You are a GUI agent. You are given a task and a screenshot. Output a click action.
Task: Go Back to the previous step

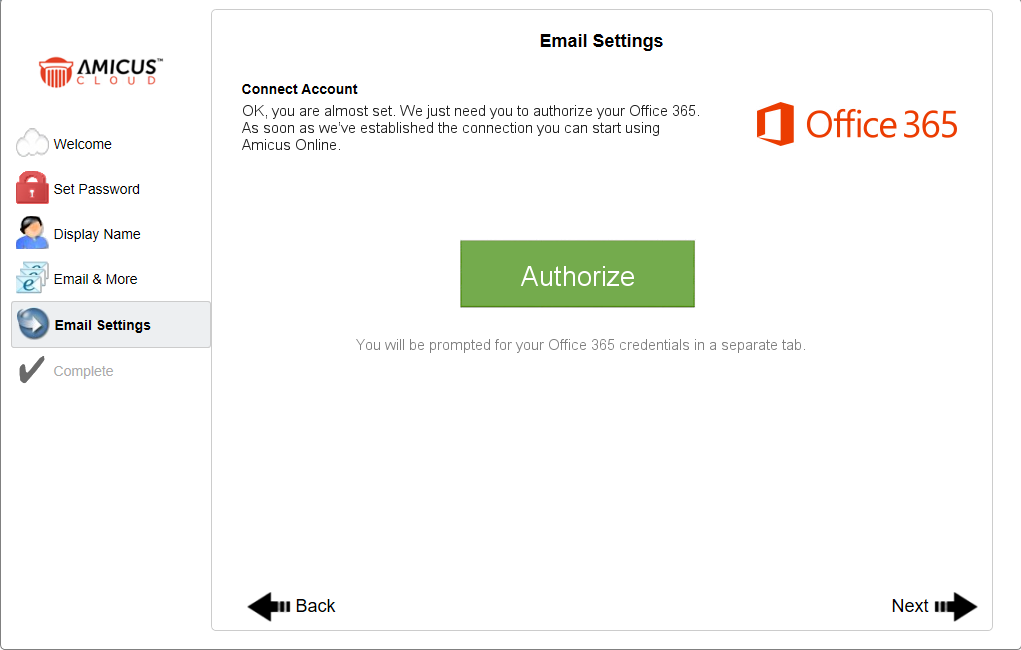pos(291,606)
